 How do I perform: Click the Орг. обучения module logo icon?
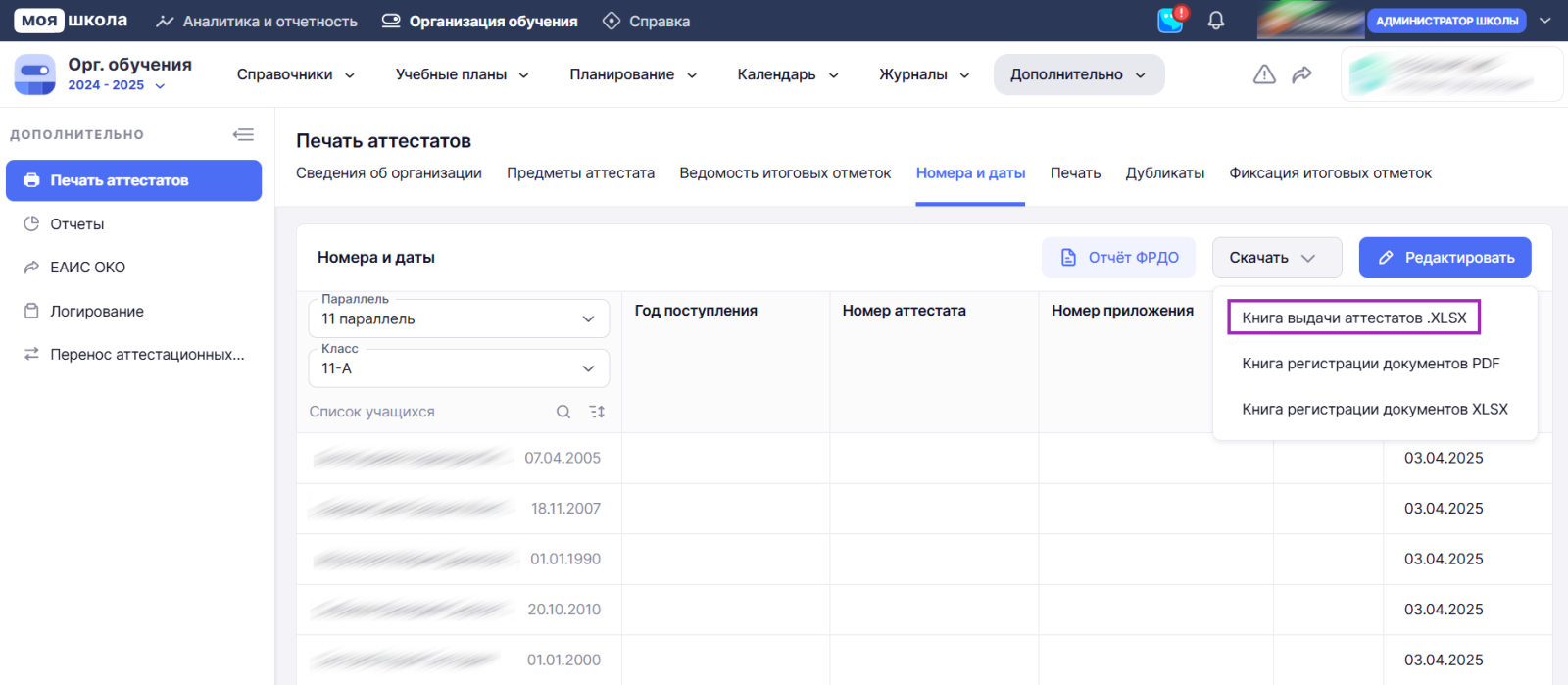(x=35, y=74)
